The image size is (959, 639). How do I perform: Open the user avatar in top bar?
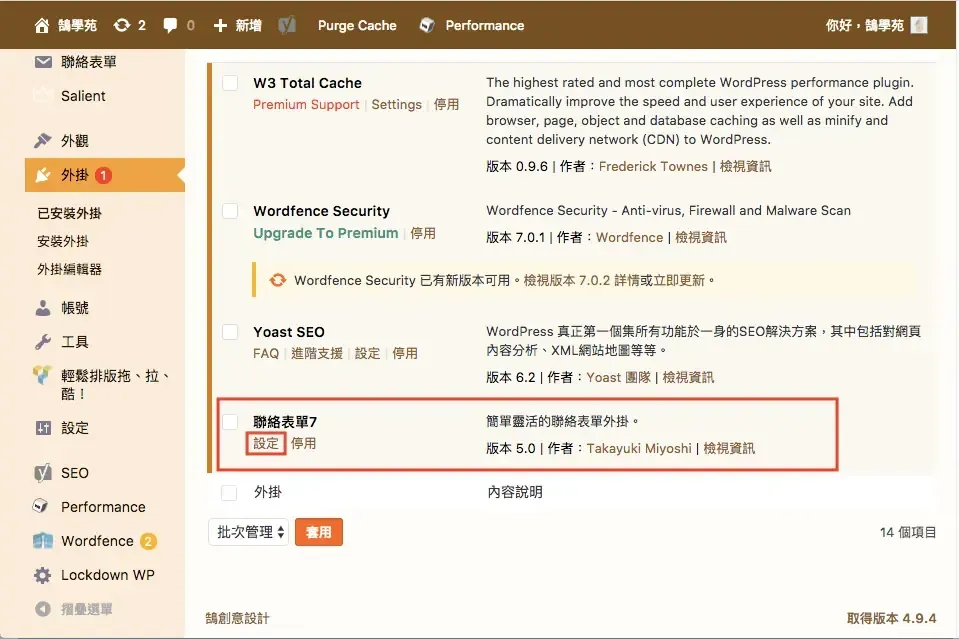[x=919, y=25]
